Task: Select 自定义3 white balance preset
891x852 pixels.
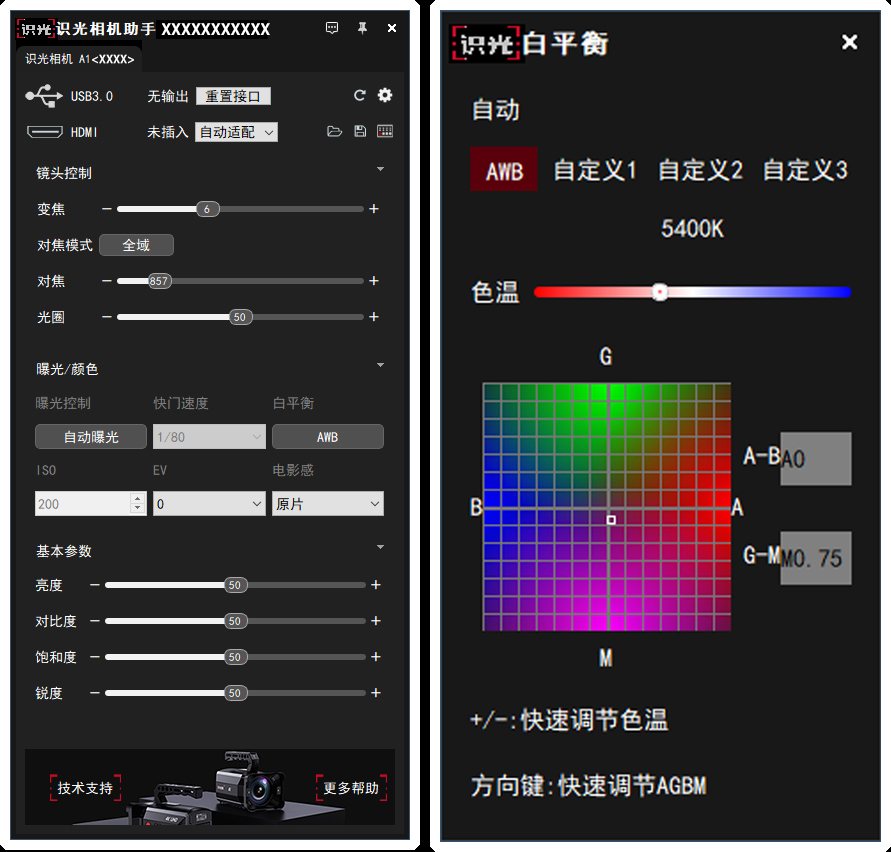Action: (805, 170)
